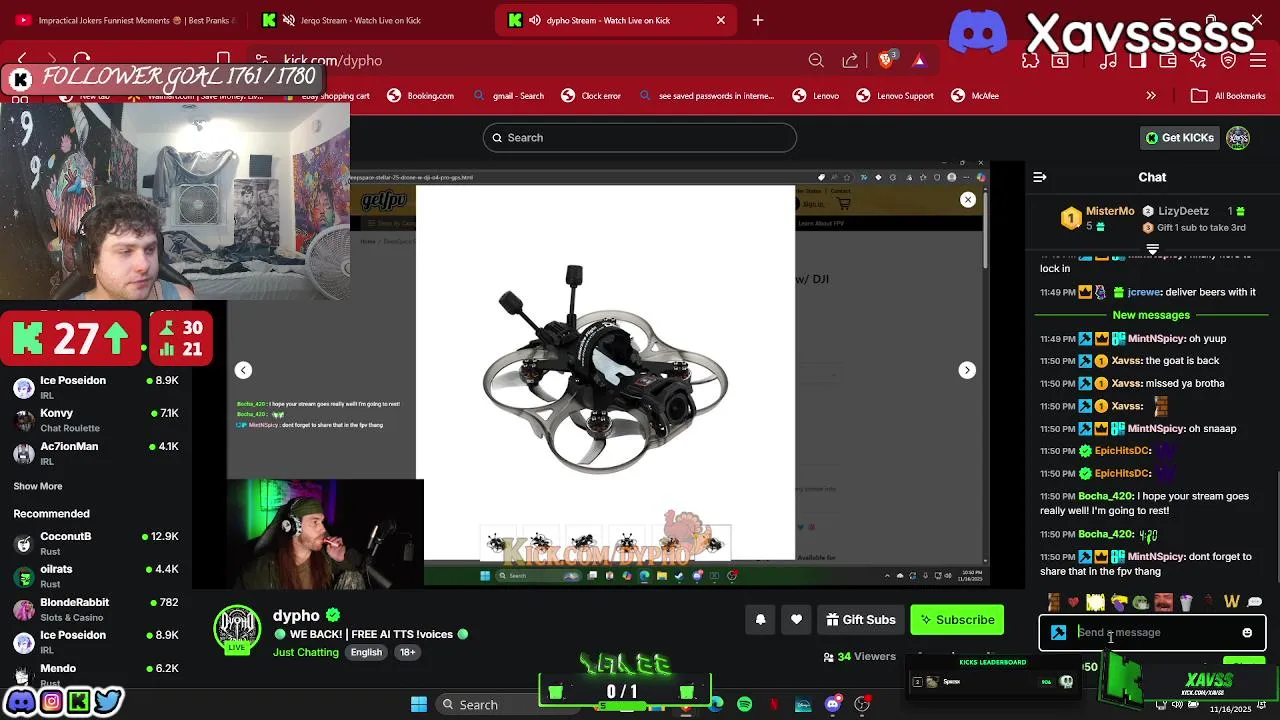1280x720 pixels.
Task: Collapse the chat panel arrow icon
Action: 1040,177
